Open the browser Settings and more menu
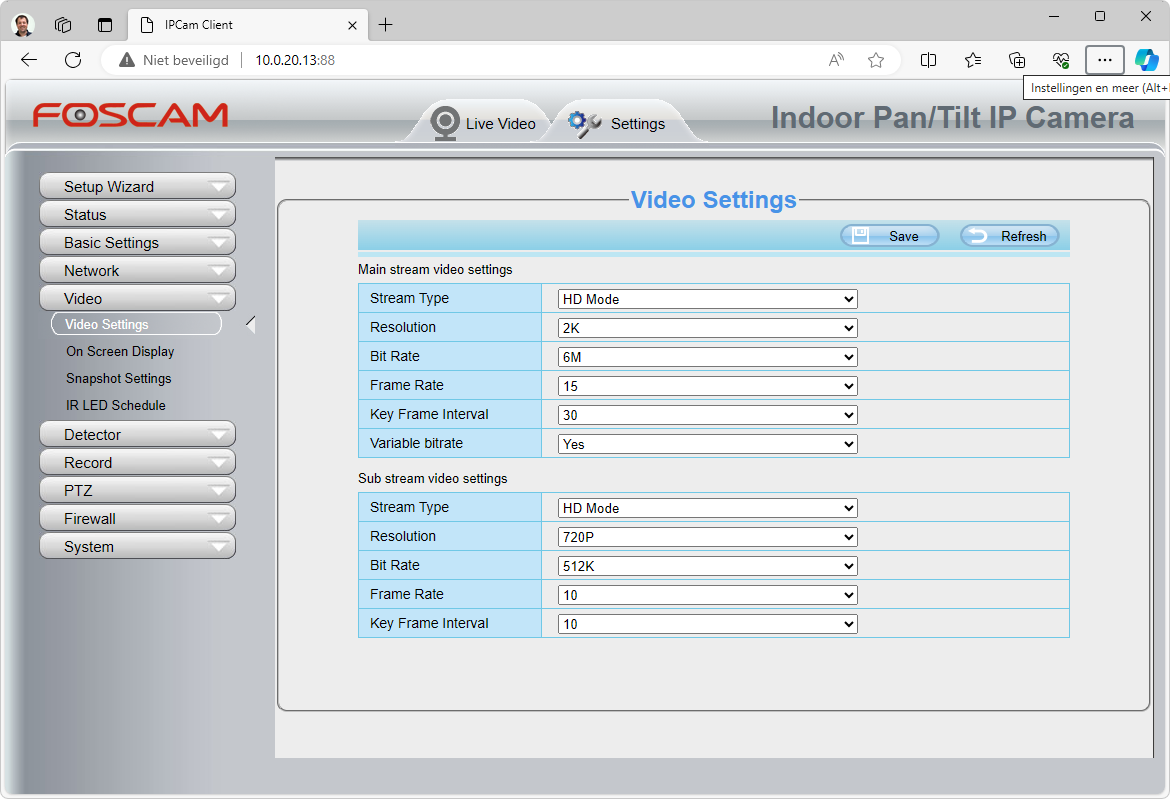Viewport: 1170px width, 799px height. pos(1104,60)
